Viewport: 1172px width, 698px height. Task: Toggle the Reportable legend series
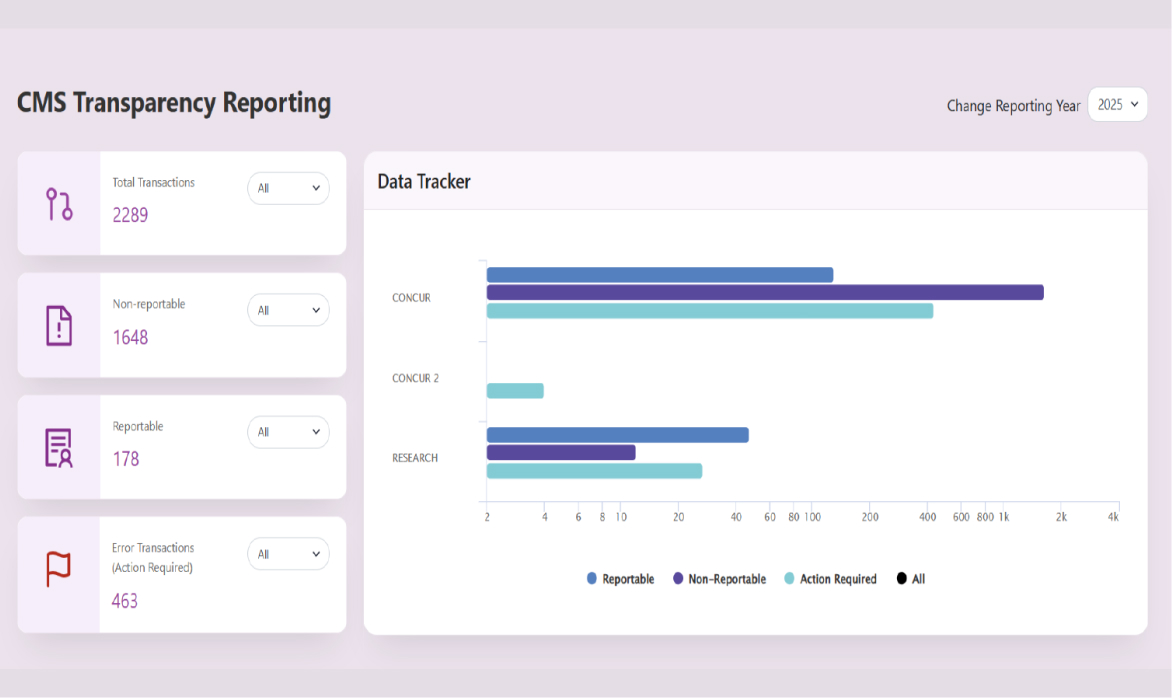coord(621,579)
